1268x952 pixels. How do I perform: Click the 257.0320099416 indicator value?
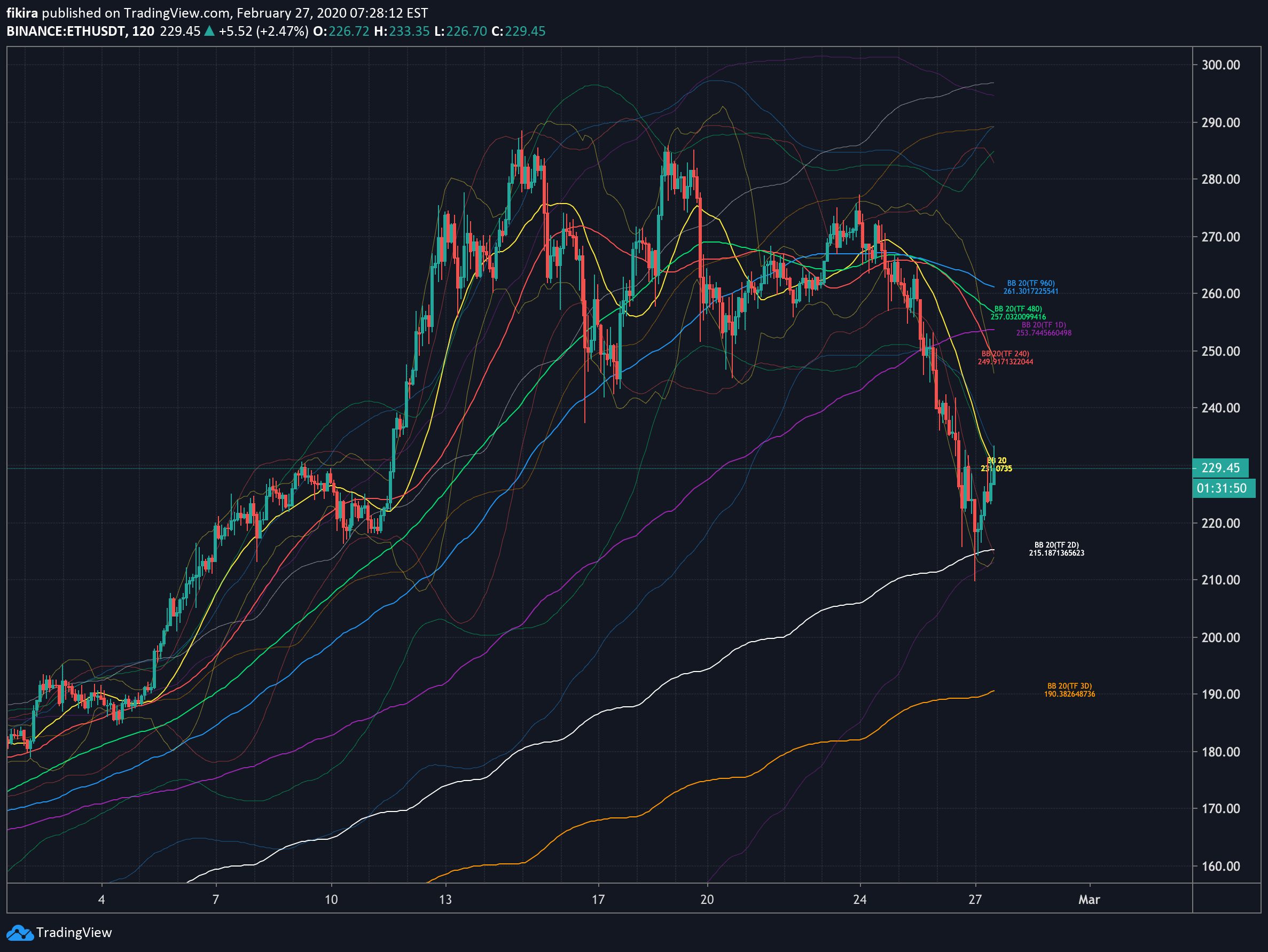point(1018,317)
